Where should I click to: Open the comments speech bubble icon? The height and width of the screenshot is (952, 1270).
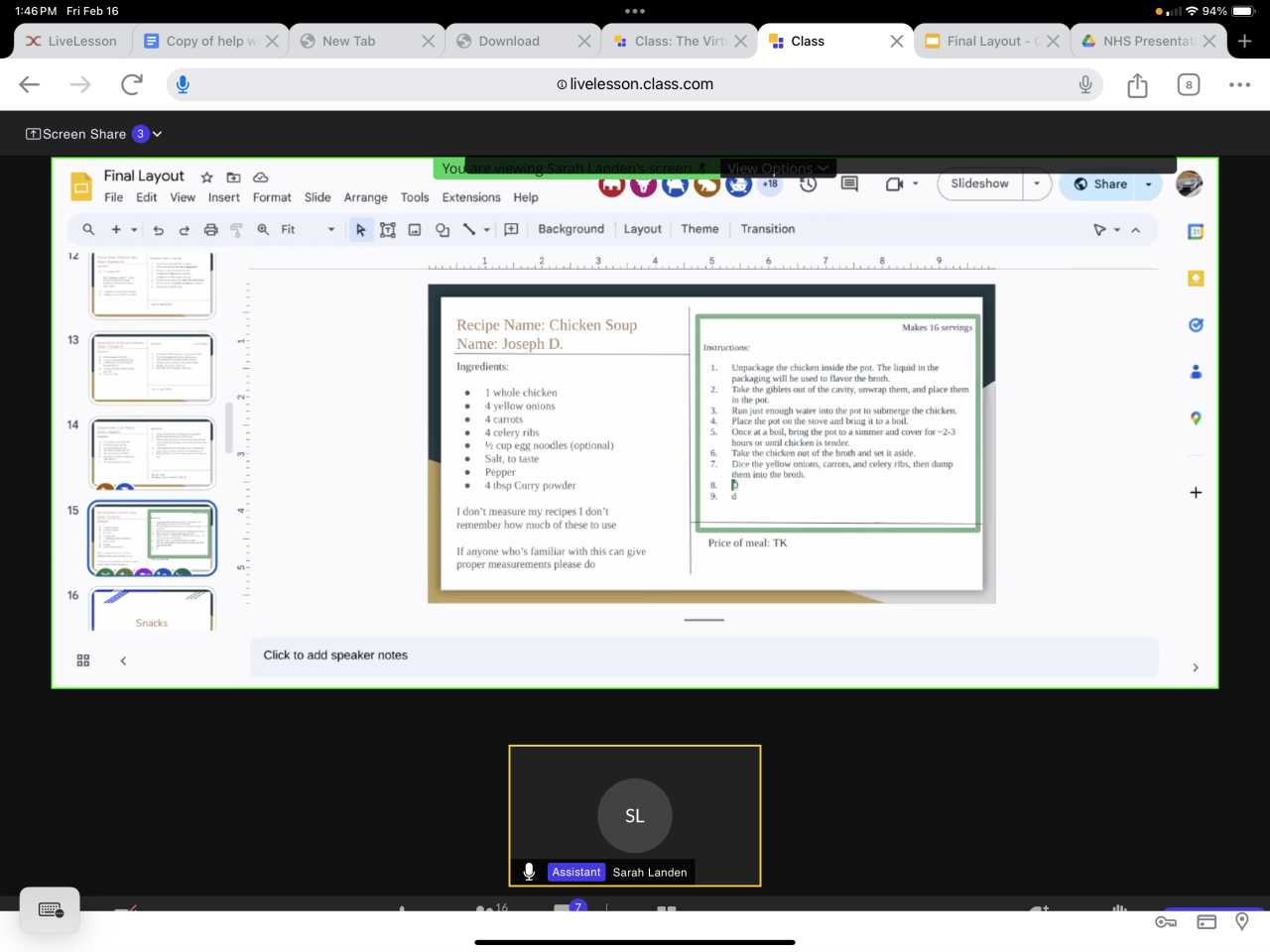(849, 184)
